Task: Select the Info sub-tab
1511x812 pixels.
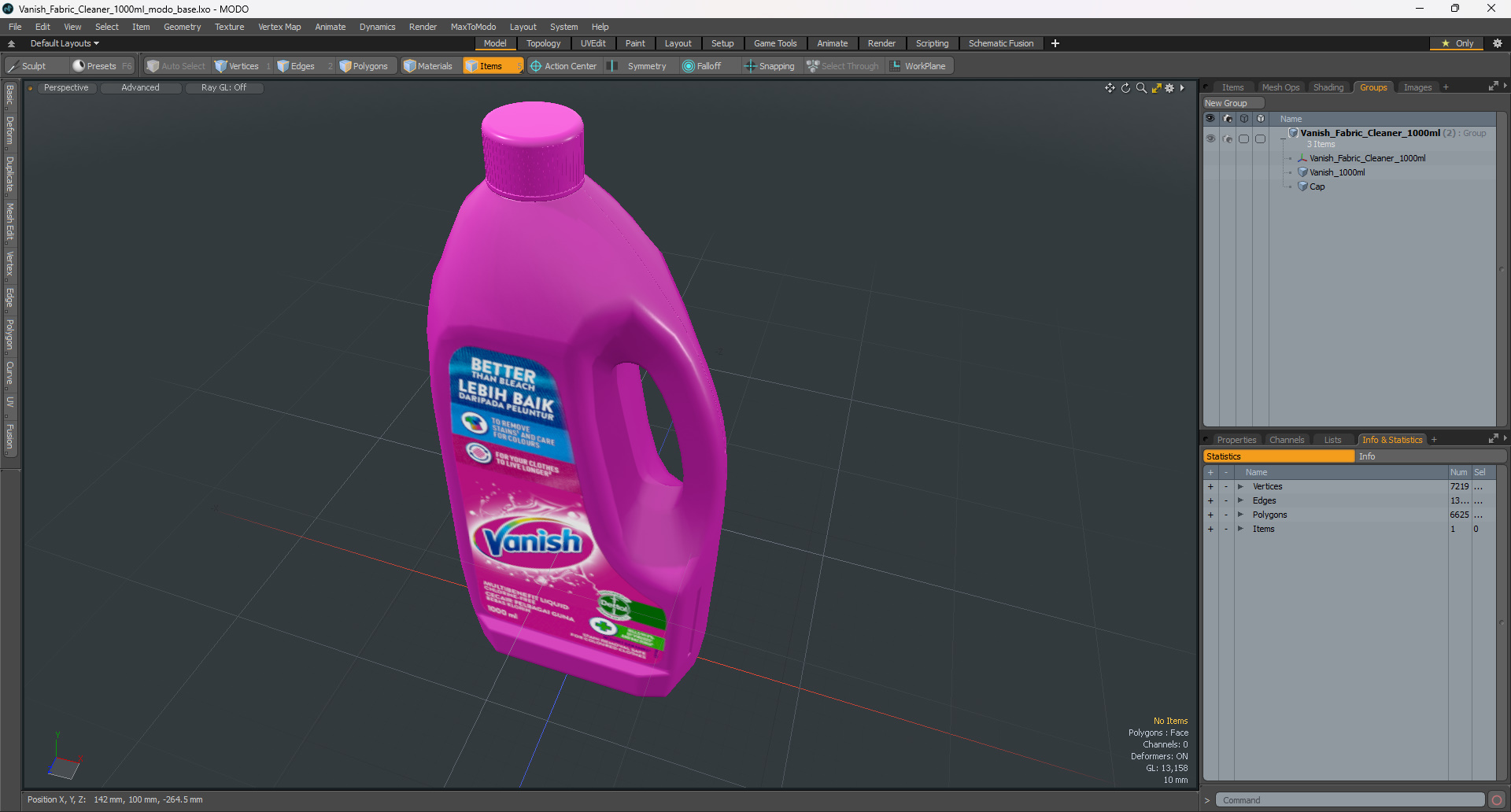Action: [1431, 456]
